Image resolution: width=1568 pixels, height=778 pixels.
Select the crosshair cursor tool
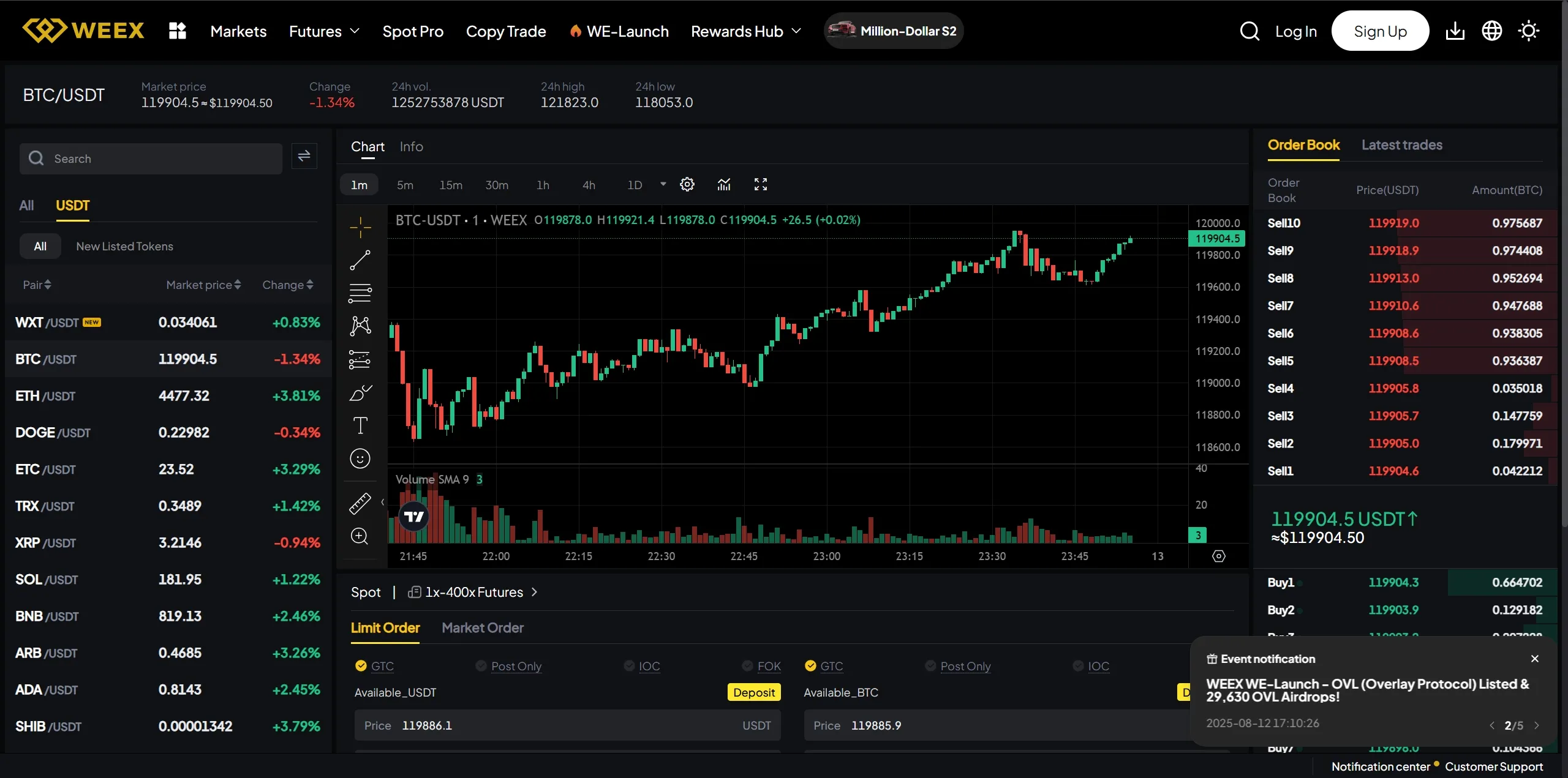(360, 227)
